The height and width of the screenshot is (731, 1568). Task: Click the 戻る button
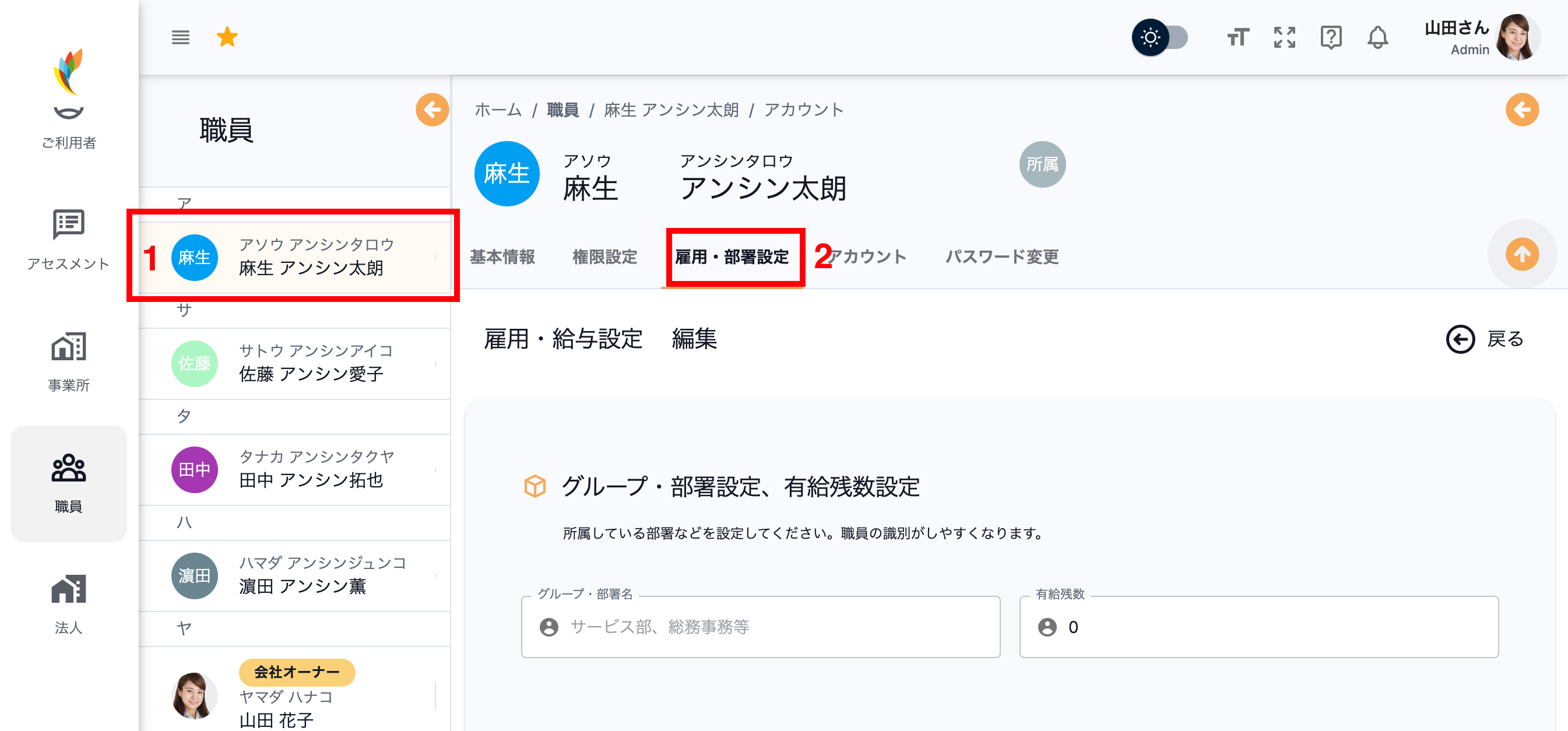point(1485,339)
